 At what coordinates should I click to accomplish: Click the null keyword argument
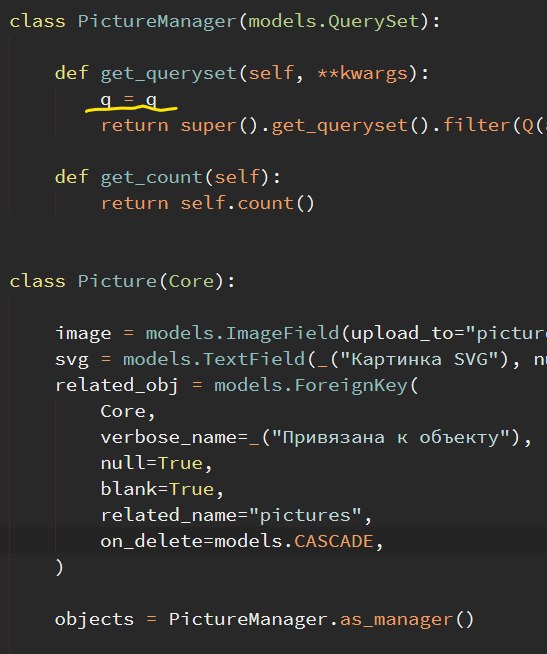click(x=123, y=464)
